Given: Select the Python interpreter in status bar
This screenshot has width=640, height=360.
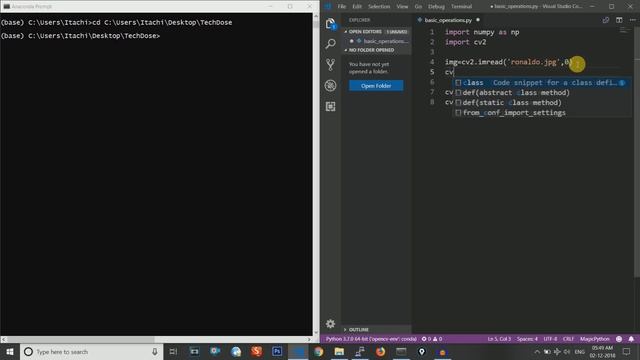Looking at the screenshot, I should [x=371, y=339].
